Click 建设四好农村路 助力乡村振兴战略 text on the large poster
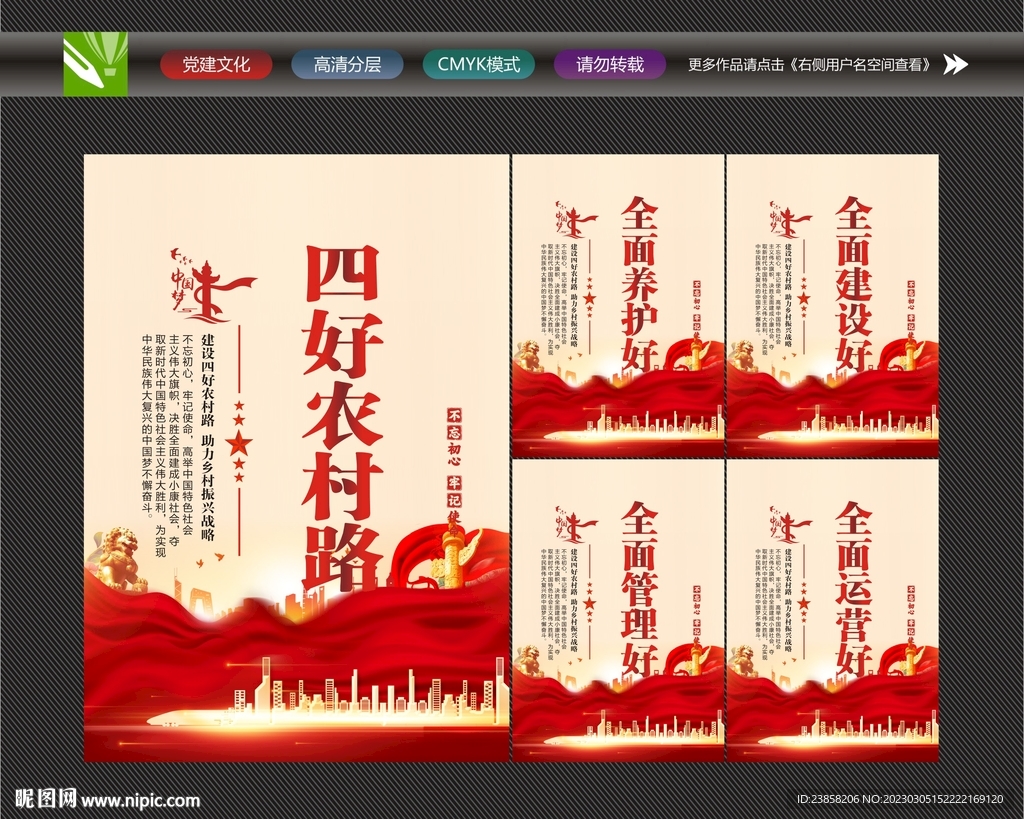1024x819 pixels. tap(208, 438)
